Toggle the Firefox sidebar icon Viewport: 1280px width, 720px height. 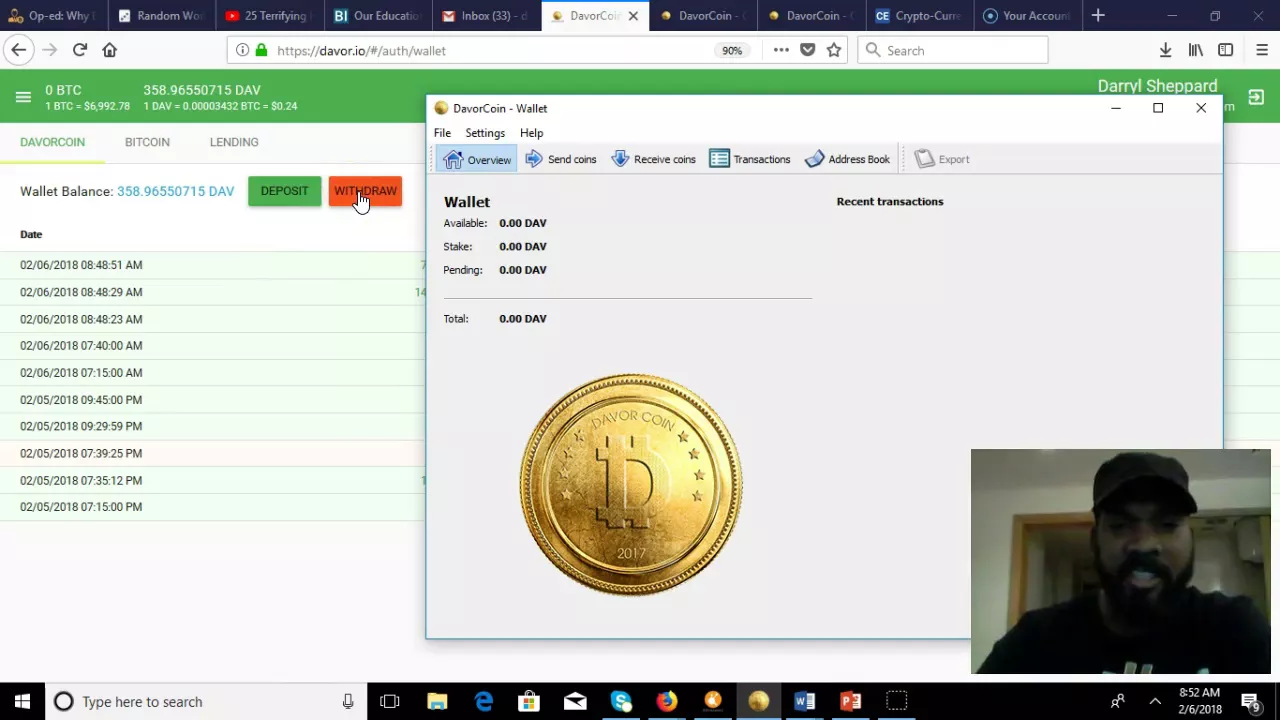1225,50
